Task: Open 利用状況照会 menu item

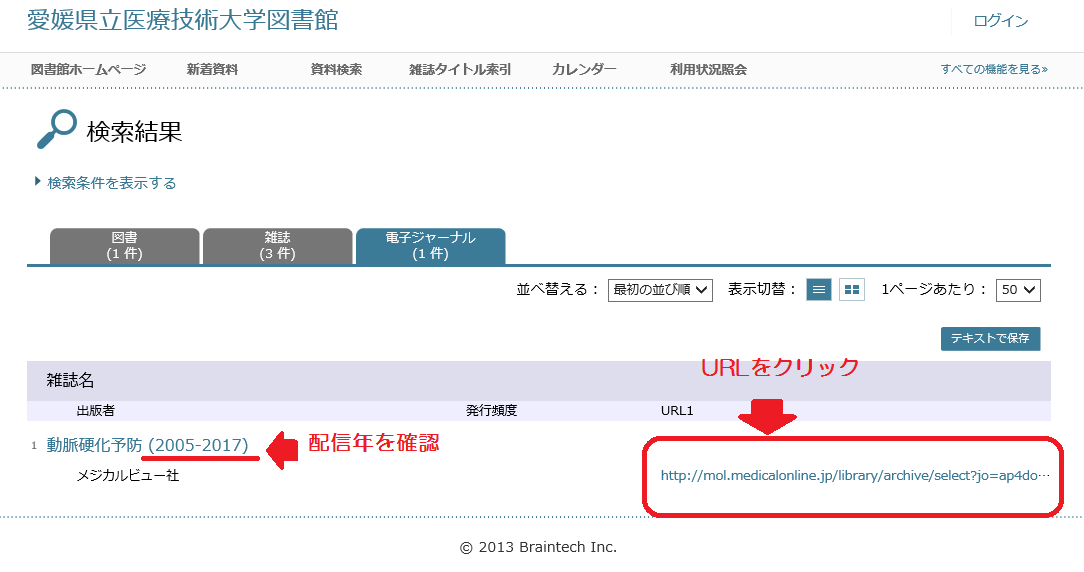Action: pyautogui.click(x=708, y=69)
